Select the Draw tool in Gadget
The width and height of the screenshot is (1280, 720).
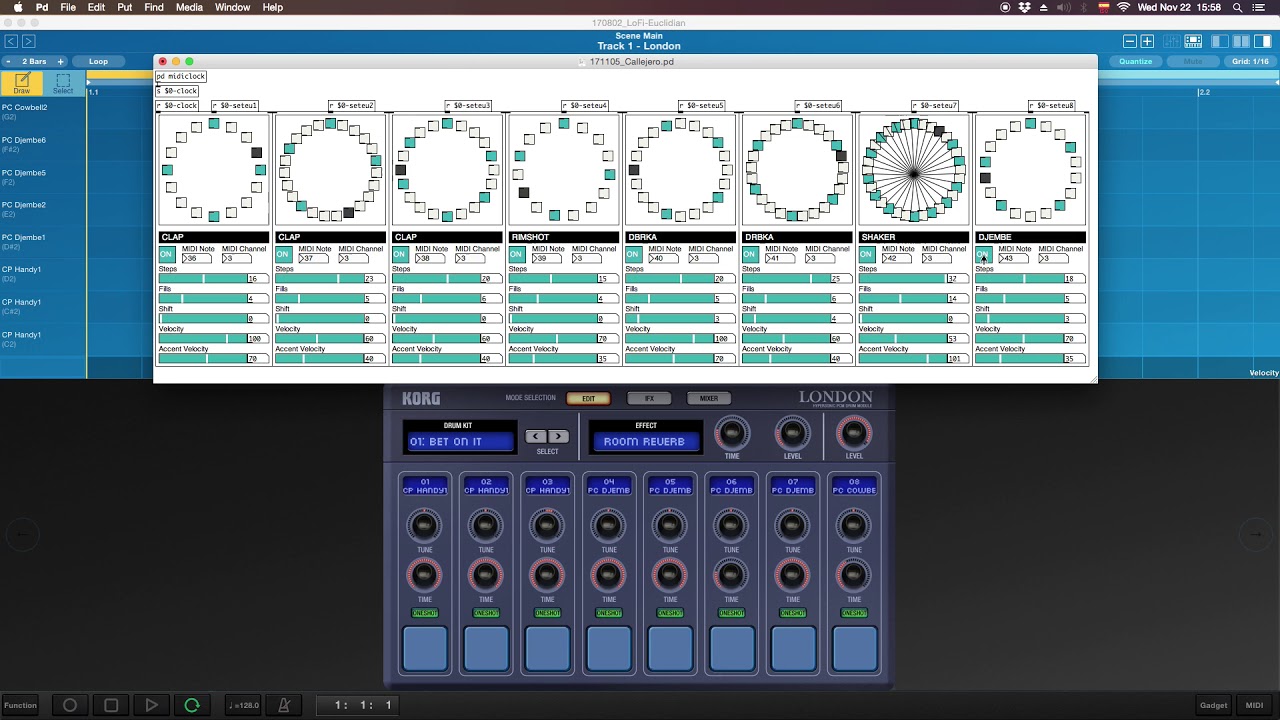tap(21, 83)
